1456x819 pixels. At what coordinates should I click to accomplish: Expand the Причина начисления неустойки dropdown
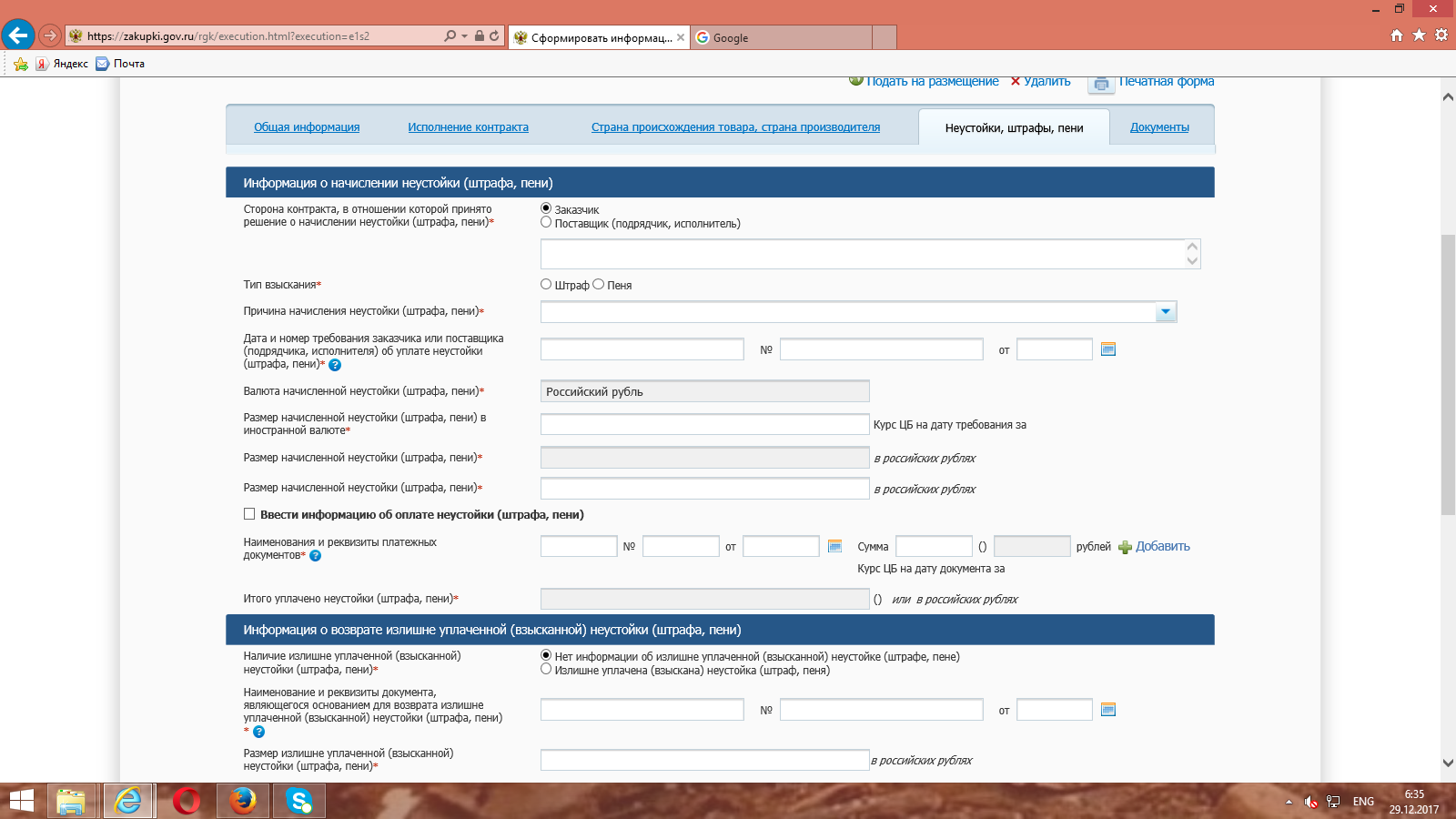point(1166,312)
